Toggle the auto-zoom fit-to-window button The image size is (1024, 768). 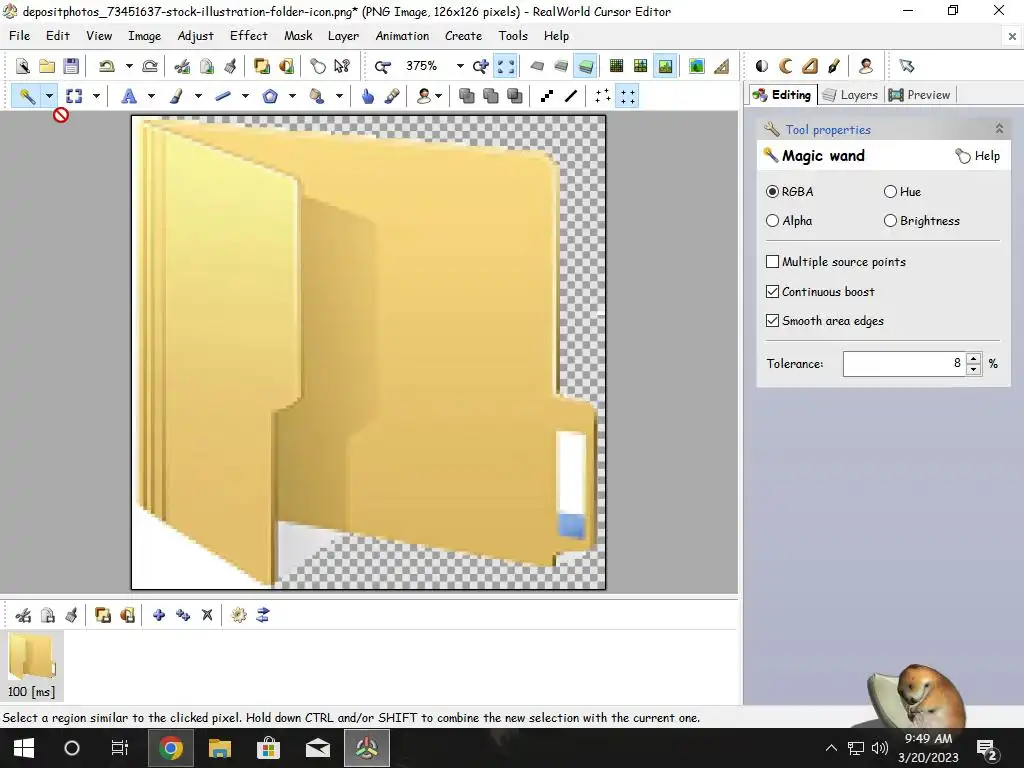505,66
